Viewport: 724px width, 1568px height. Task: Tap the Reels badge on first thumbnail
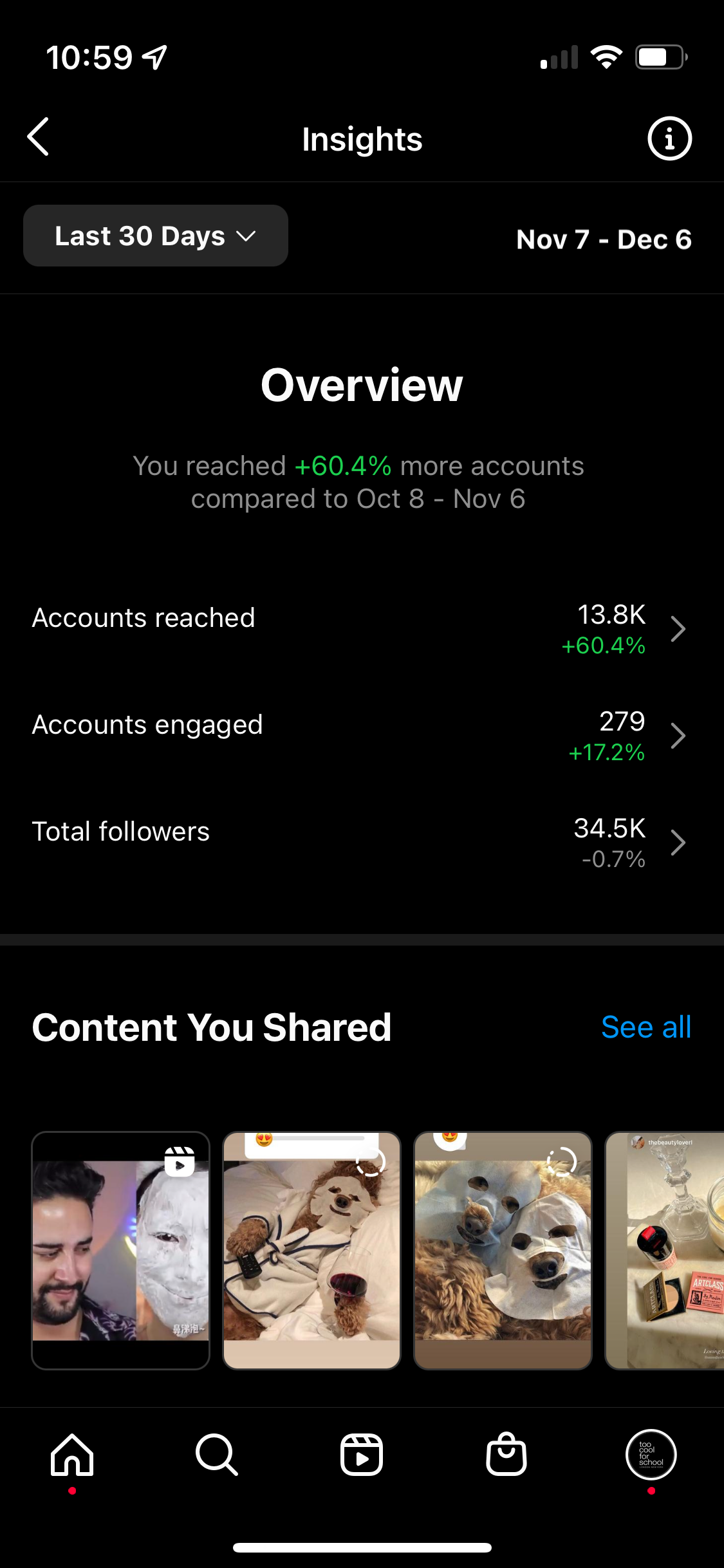click(180, 1162)
